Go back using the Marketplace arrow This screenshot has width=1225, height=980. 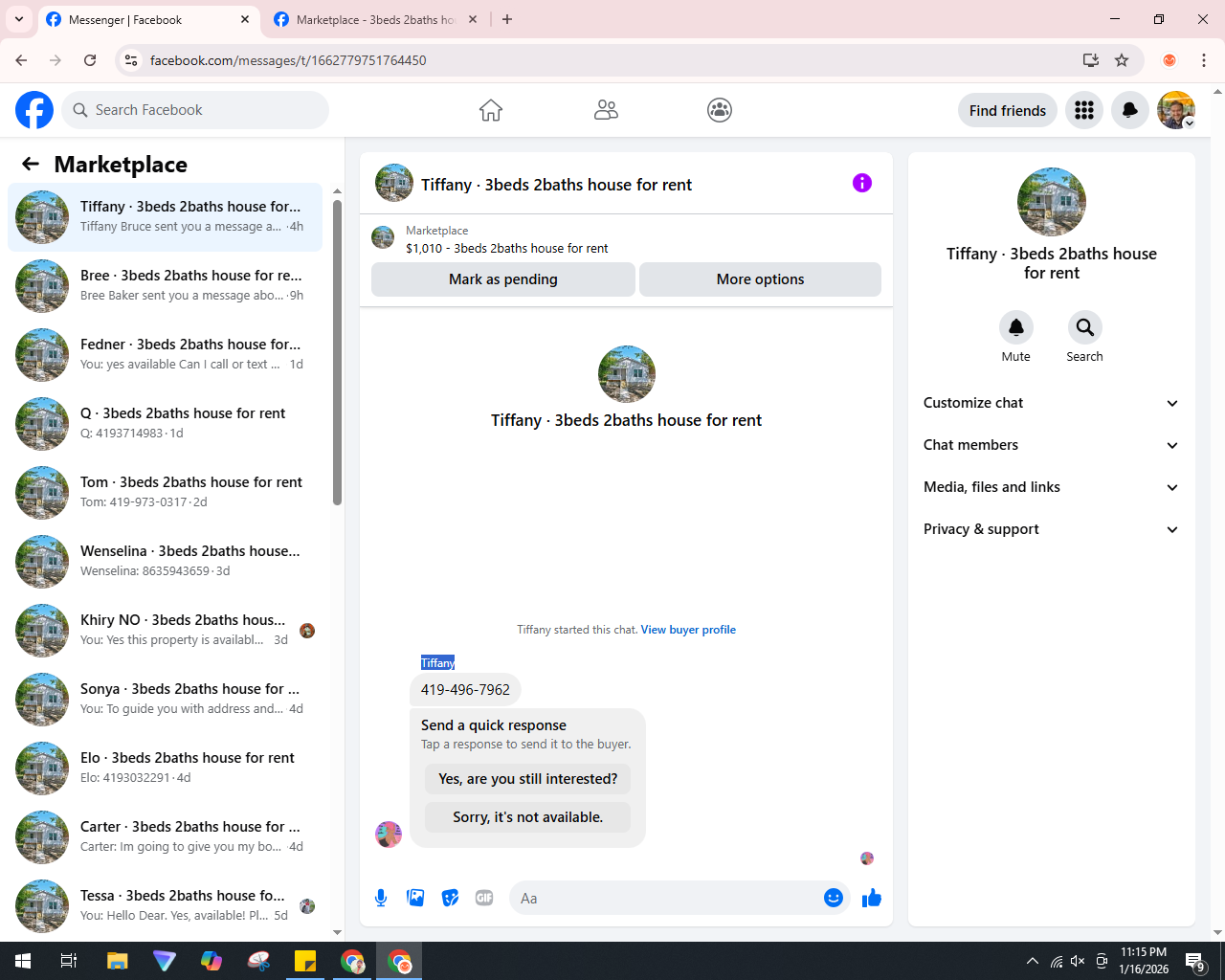[x=31, y=164]
